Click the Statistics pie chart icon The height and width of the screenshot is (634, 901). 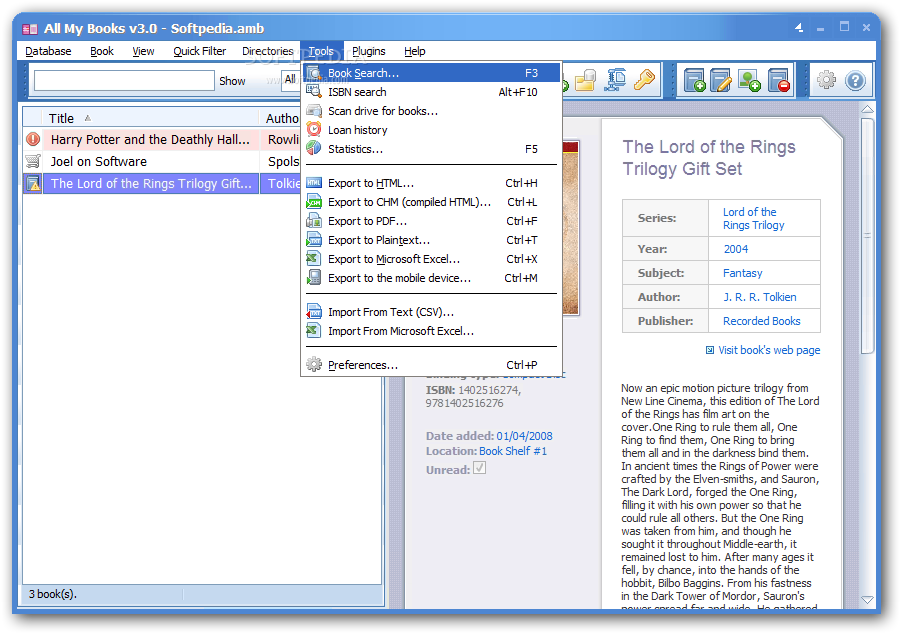tap(314, 148)
